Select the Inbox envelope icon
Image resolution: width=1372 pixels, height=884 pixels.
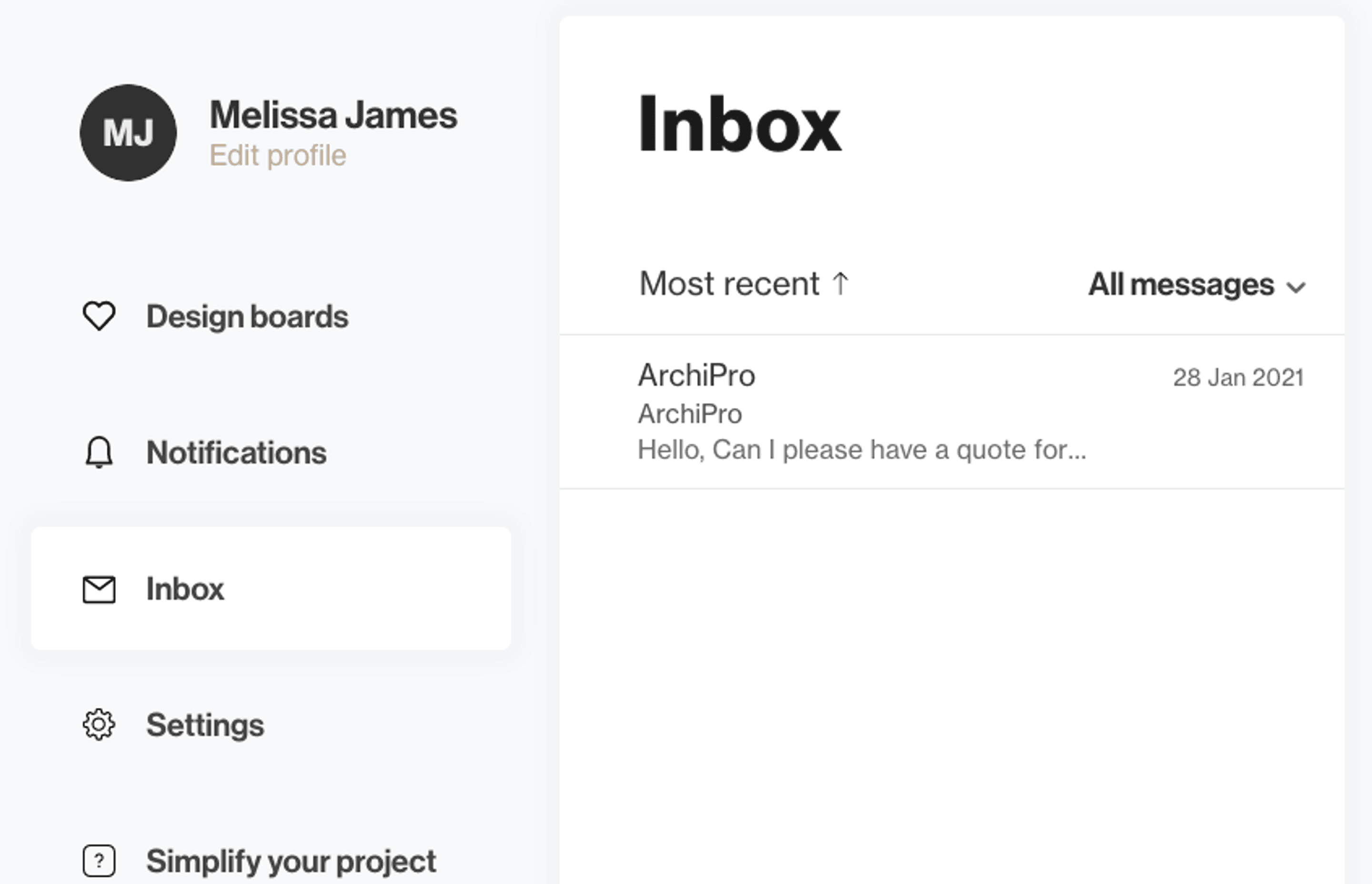(x=99, y=589)
